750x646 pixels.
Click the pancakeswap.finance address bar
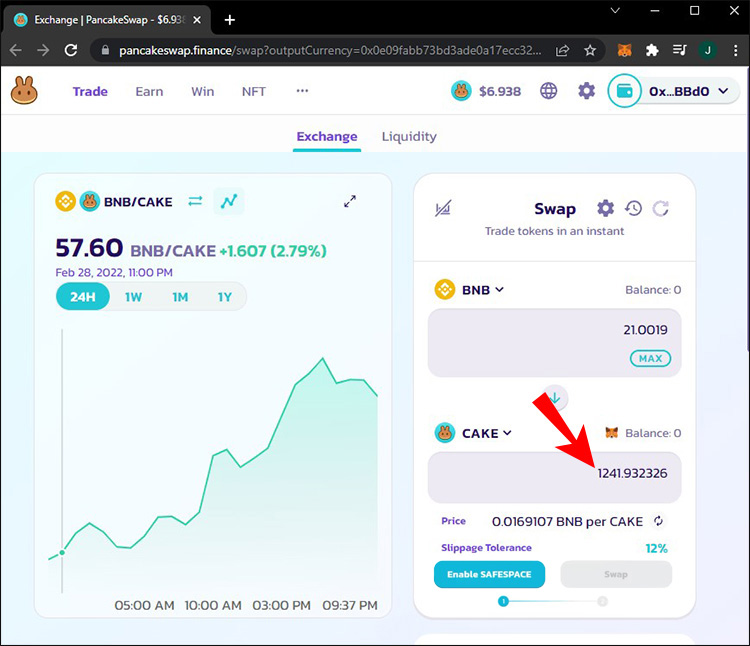pyautogui.click(x=330, y=50)
